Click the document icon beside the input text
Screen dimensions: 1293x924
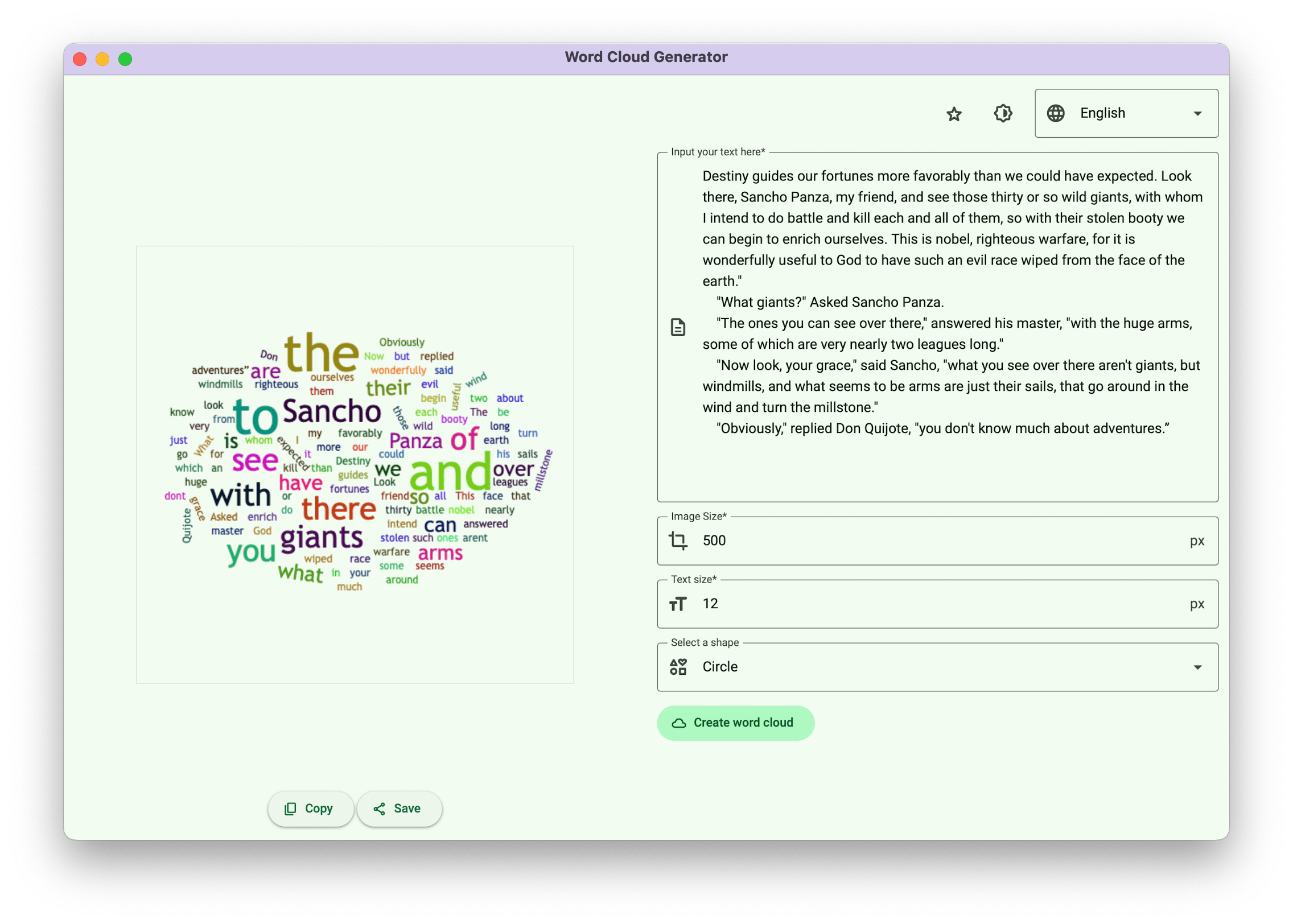[678, 327]
